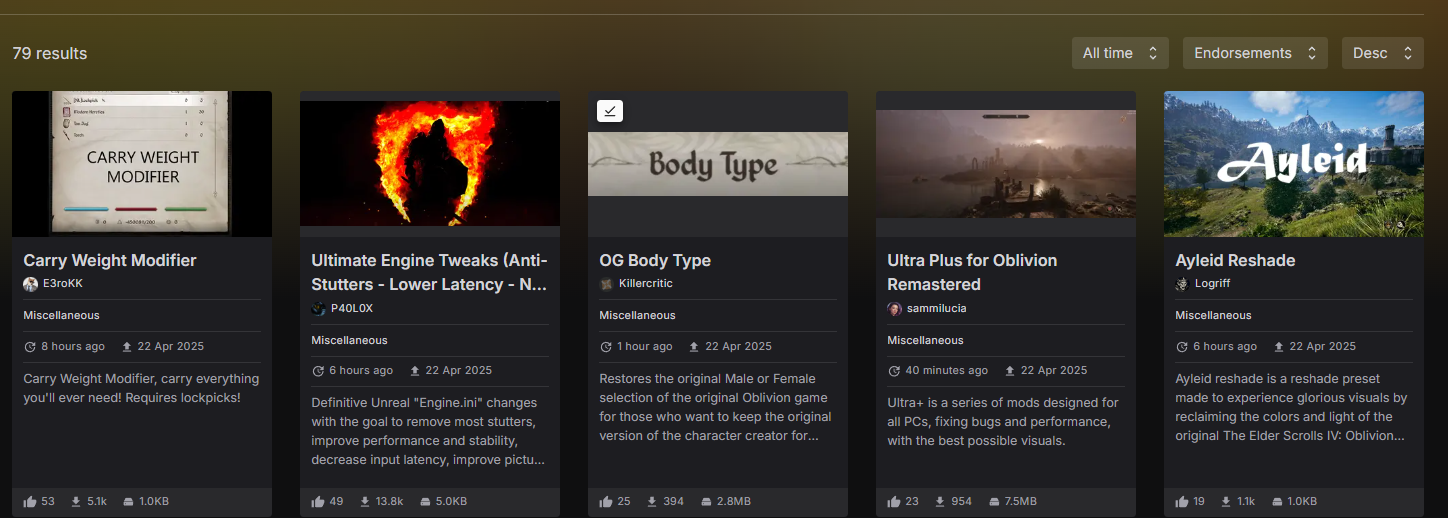Click the Restores the original Male description
1448x518 pixels.
[716, 407]
